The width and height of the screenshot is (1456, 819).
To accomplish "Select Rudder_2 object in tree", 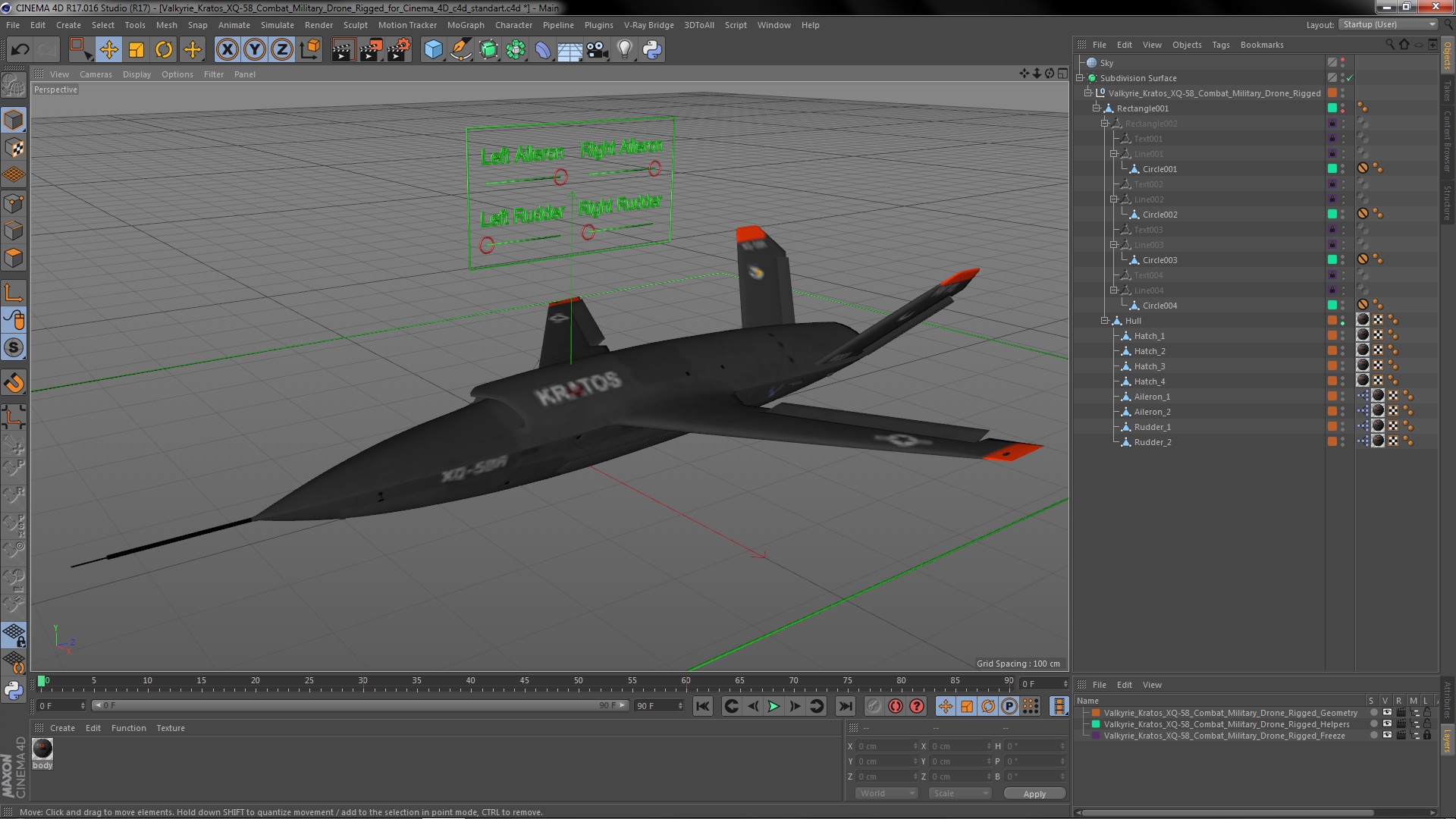I will coord(1153,442).
